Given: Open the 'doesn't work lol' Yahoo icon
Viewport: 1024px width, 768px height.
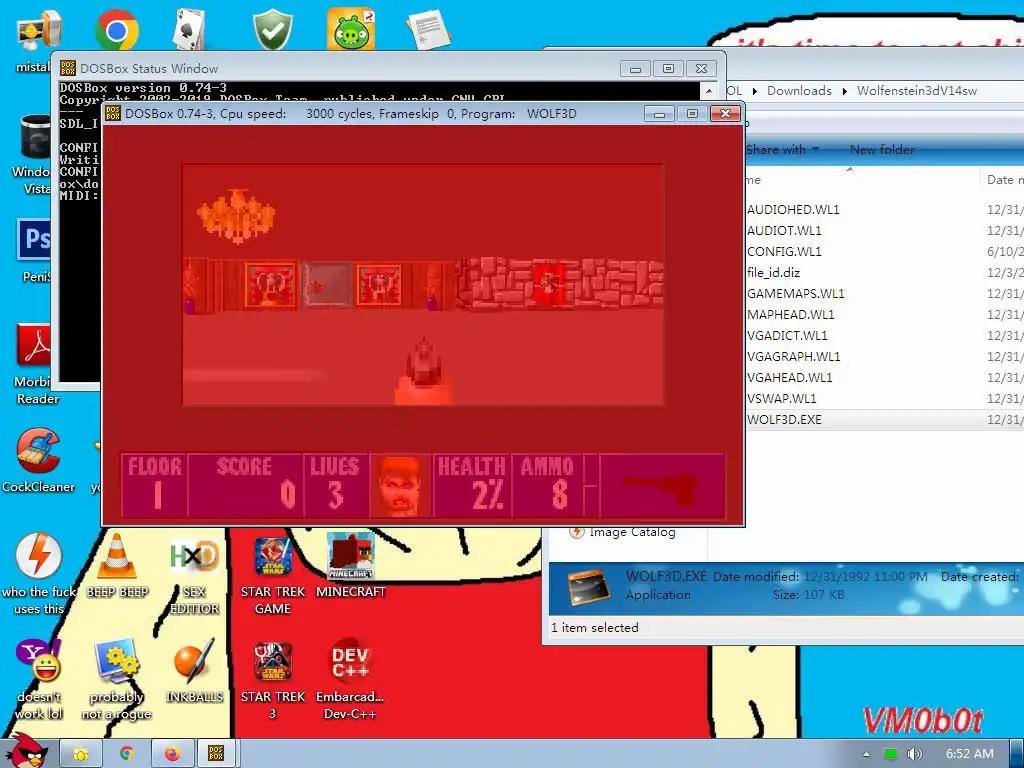Looking at the screenshot, I should (39, 679).
